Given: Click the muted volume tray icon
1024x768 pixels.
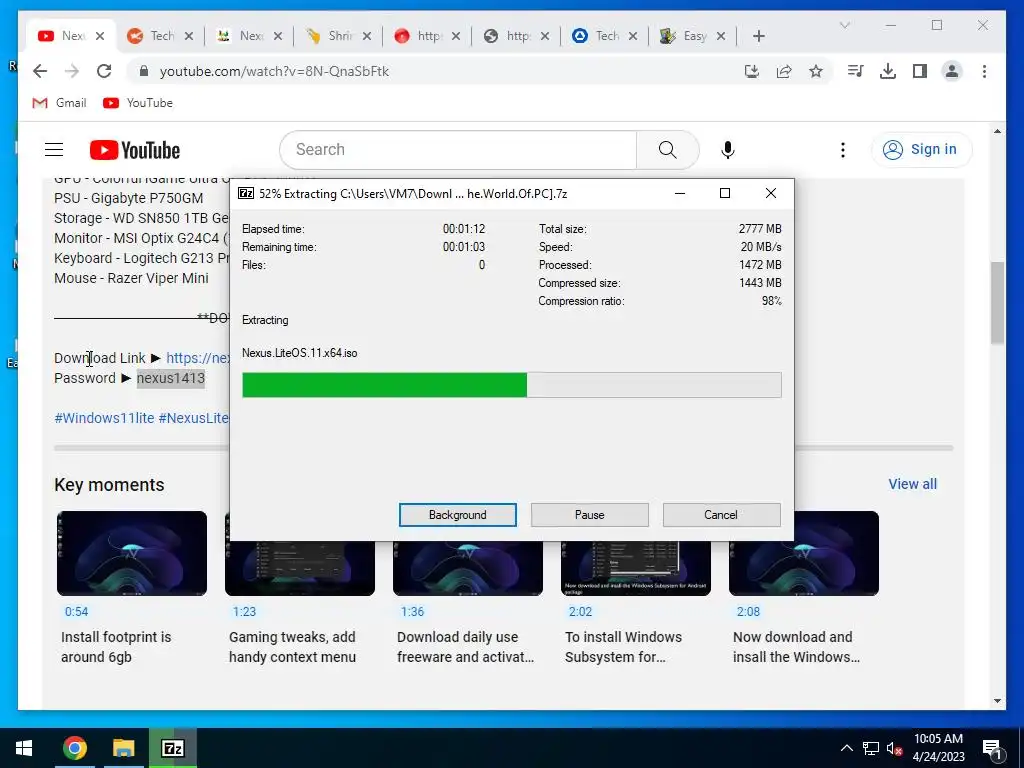Looking at the screenshot, I should [894, 748].
